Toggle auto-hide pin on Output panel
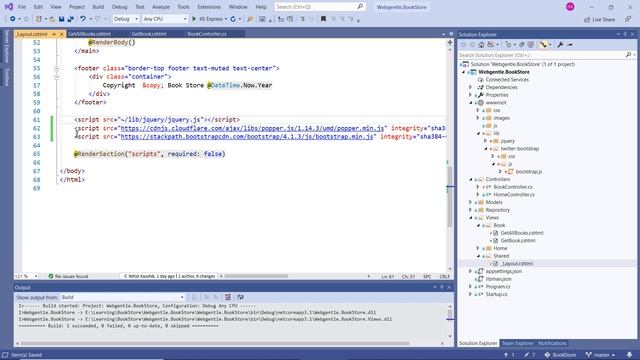Viewport: 640px width, 360px height. tap(442, 287)
